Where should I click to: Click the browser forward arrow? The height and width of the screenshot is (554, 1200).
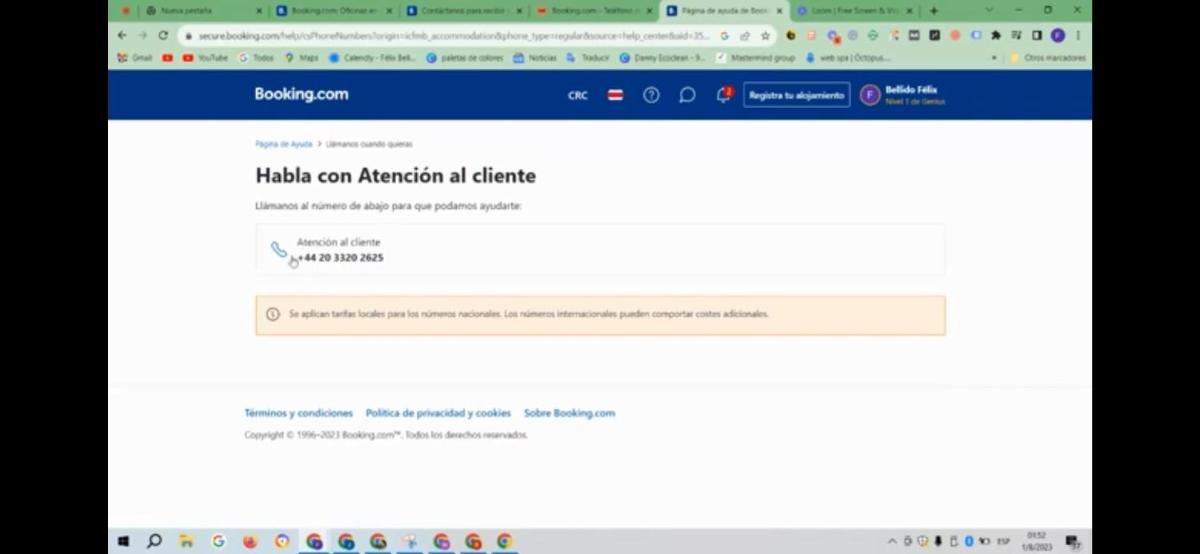[x=142, y=35]
